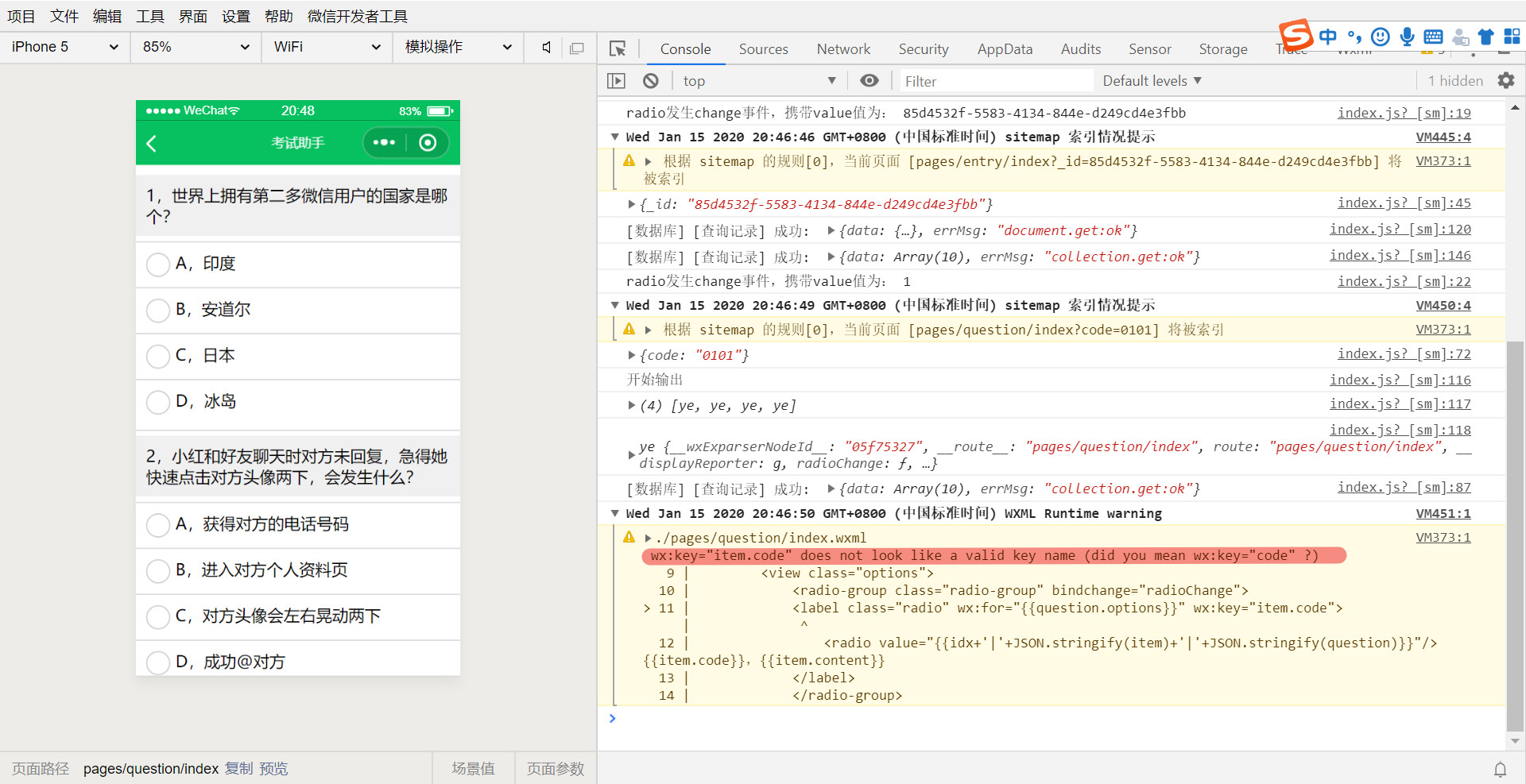The width and height of the screenshot is (1526, 784).
Task: Toggle Sogou Chinese/English mode icon
Action: pos(1328,37)
